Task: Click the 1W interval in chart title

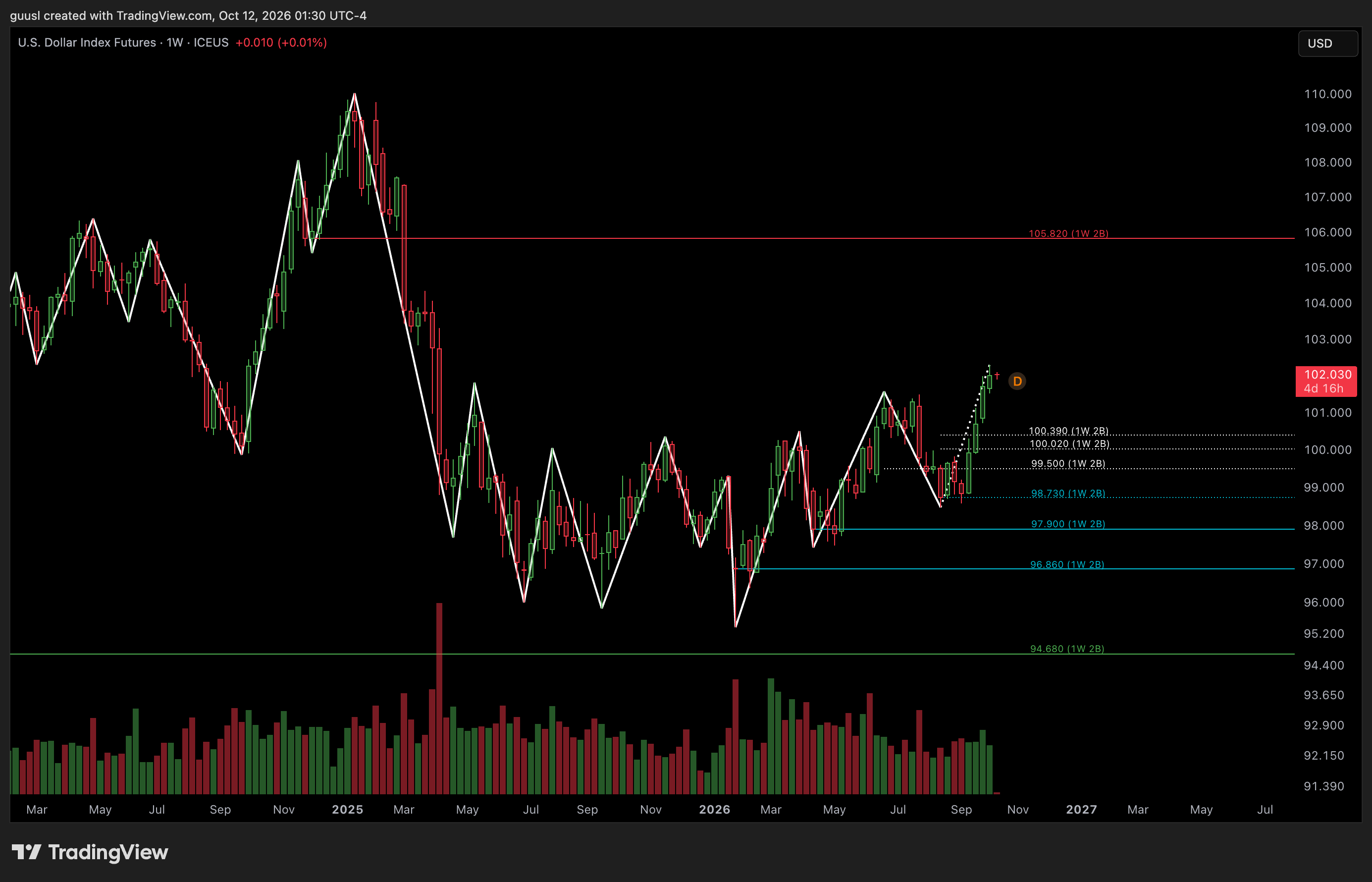Action: pos(174,43)
